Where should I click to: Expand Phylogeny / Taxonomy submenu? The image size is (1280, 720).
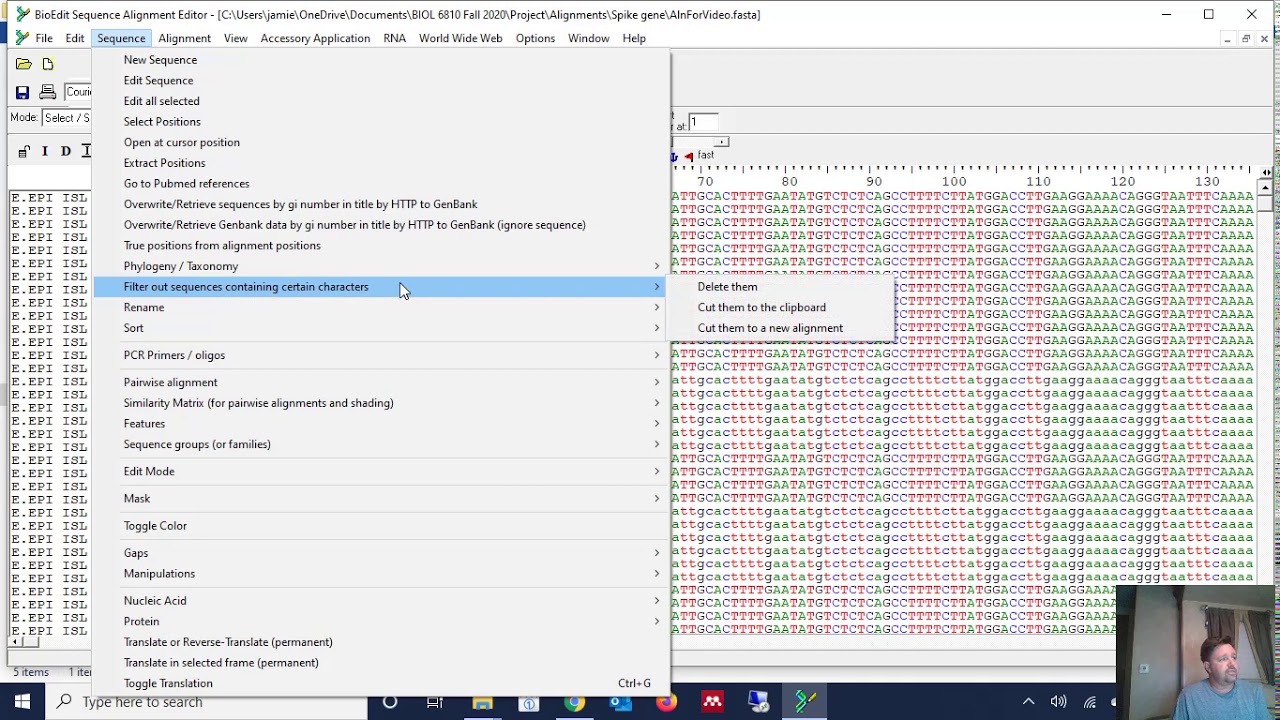(x=381, y=266)
